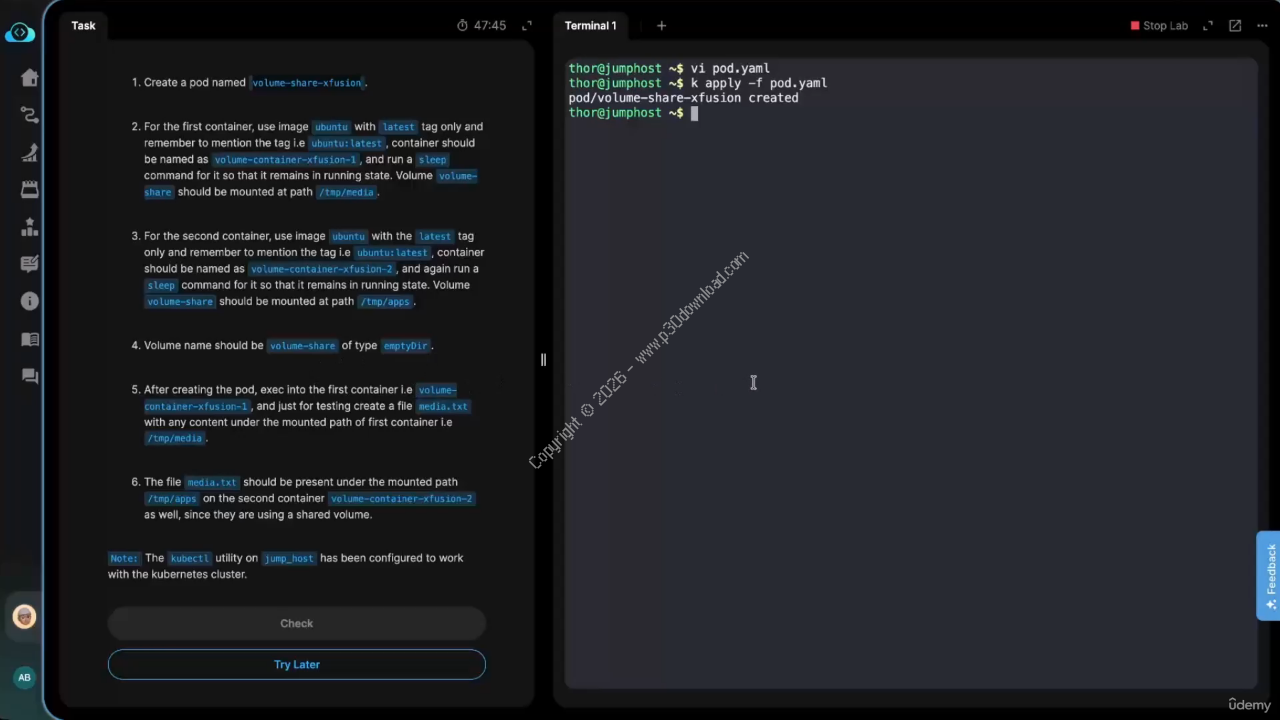Select the Task panel tab
Image resolution: width=1280 pixels, height=720 pixels.
click(83, 26)
